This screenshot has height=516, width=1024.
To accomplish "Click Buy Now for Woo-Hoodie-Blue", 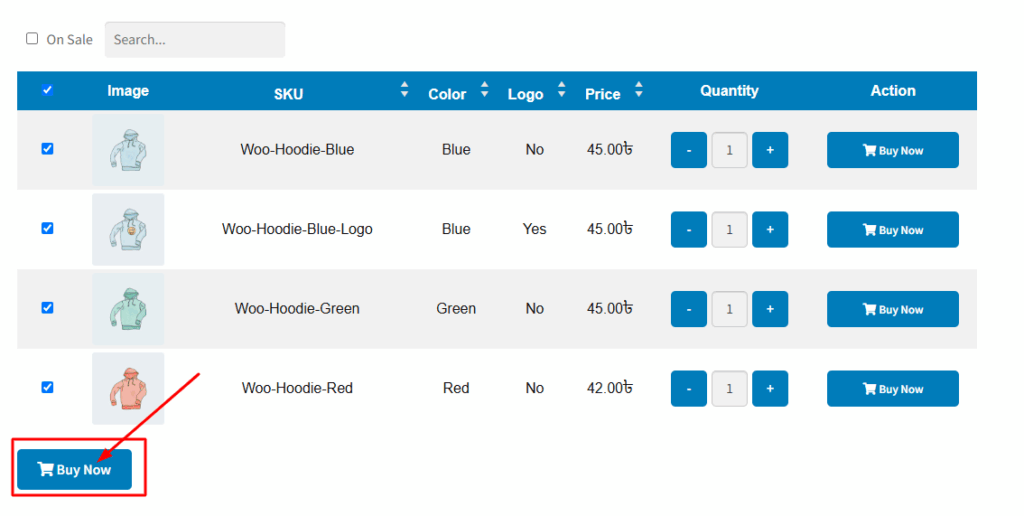I will pyautogui.click(x=892, y=150).
